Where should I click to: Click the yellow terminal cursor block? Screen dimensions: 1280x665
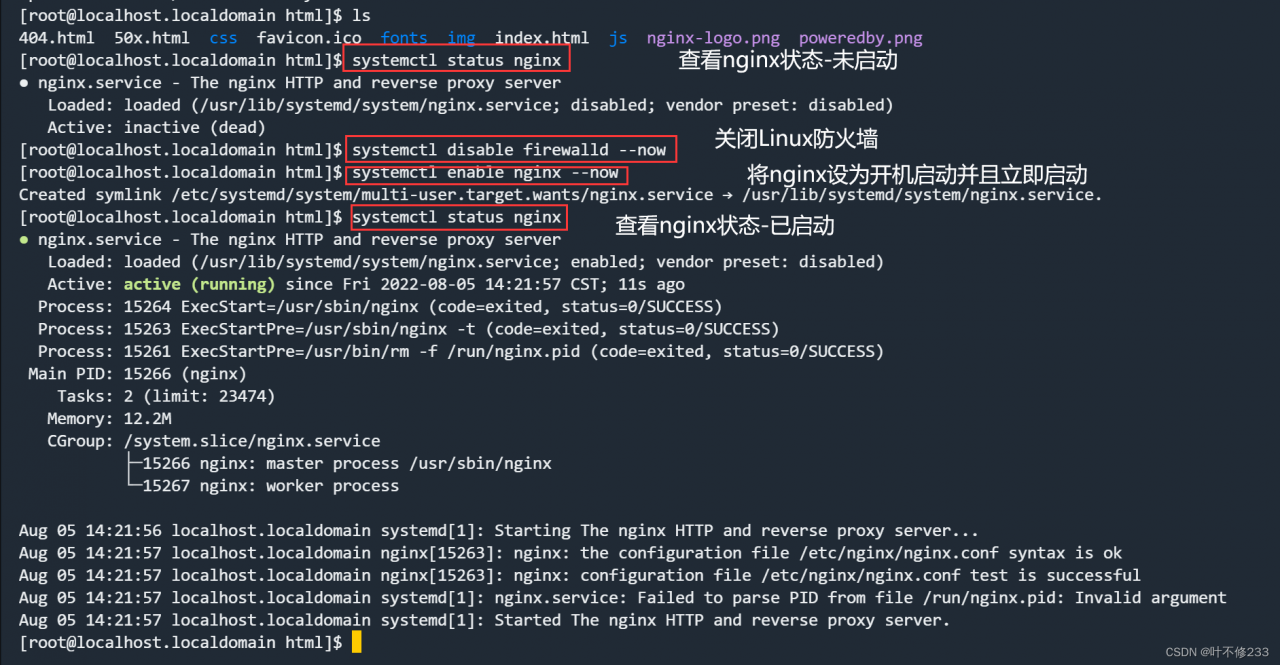[357, 642]
